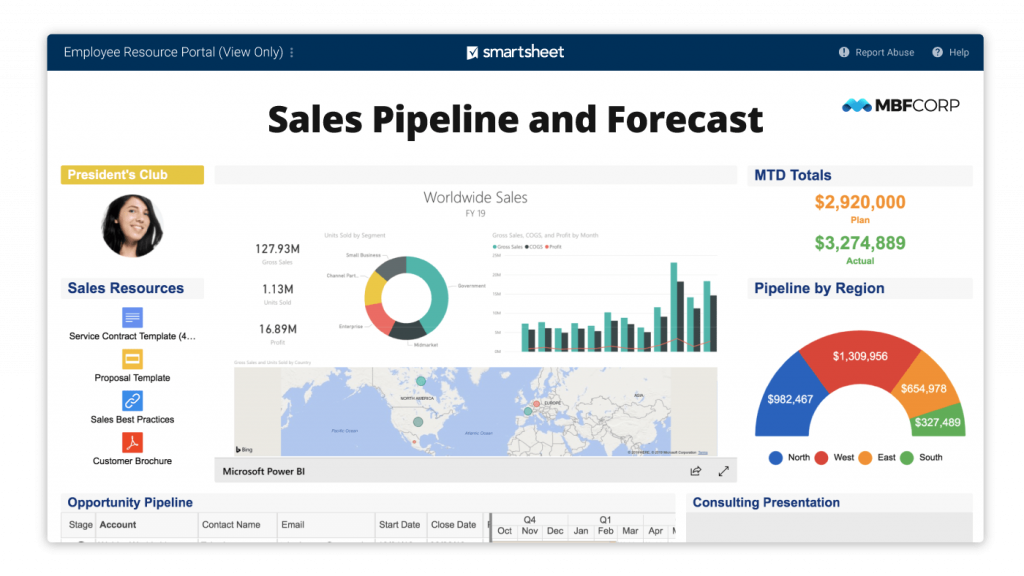1024x576 pixels.
Task: Toggle the South legend item under Pipeline by Region
Action: click(921, 457)
